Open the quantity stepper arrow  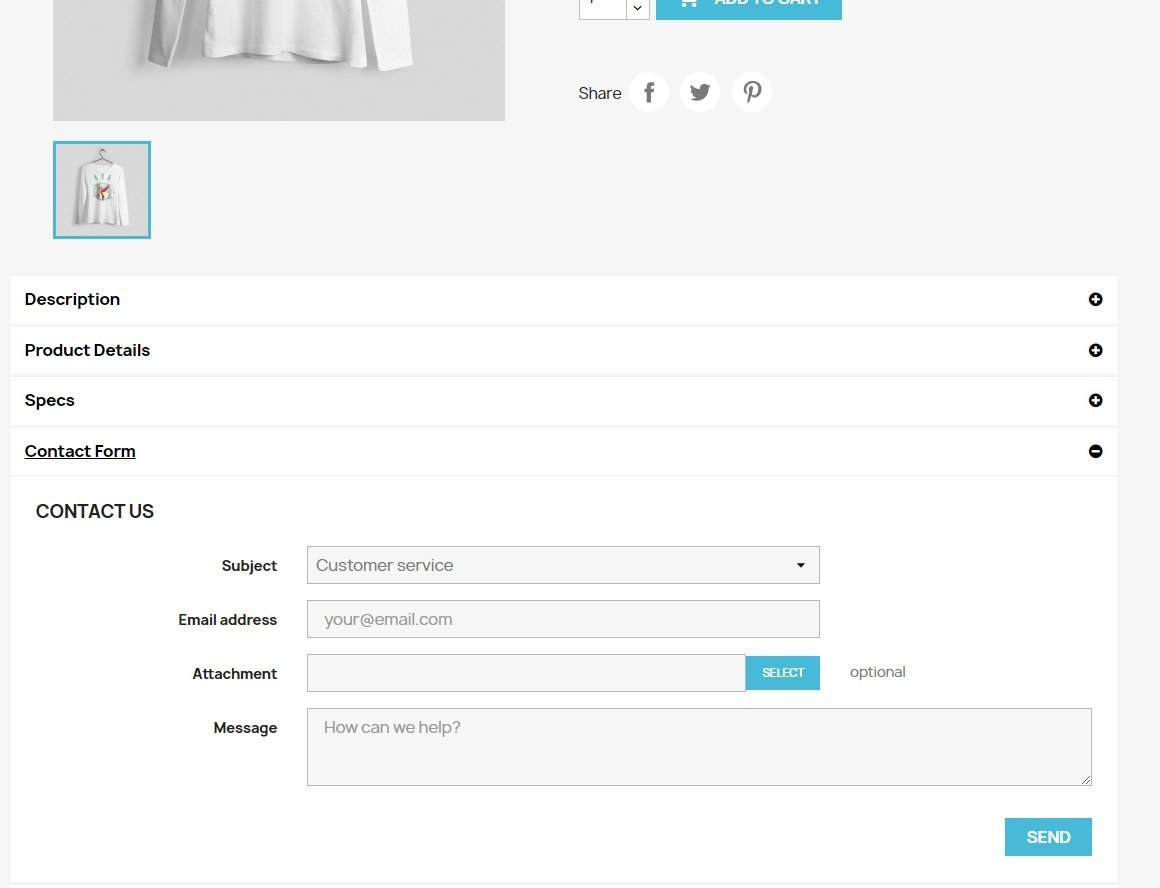[637, 8]
